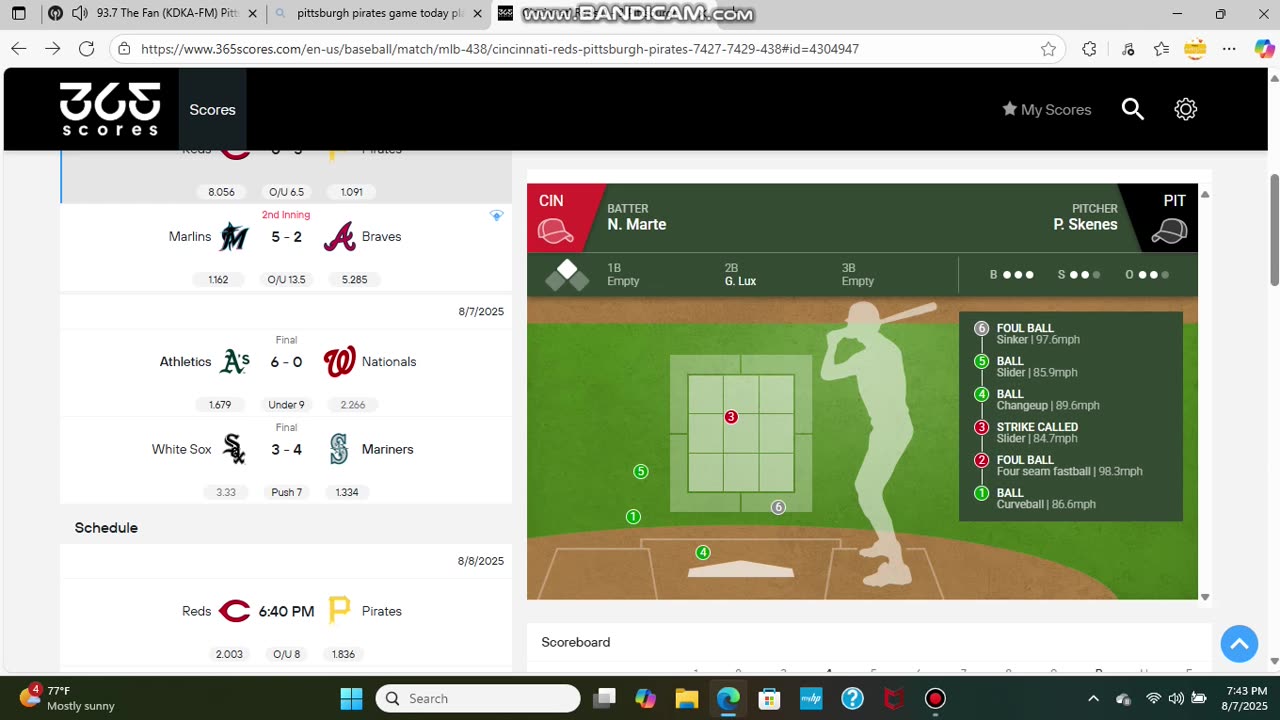Open Edge settings and more menu

(x=1230, y=49)
